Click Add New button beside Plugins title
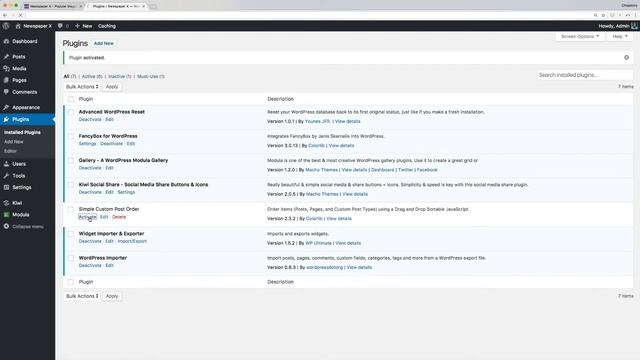 (104, 43)
